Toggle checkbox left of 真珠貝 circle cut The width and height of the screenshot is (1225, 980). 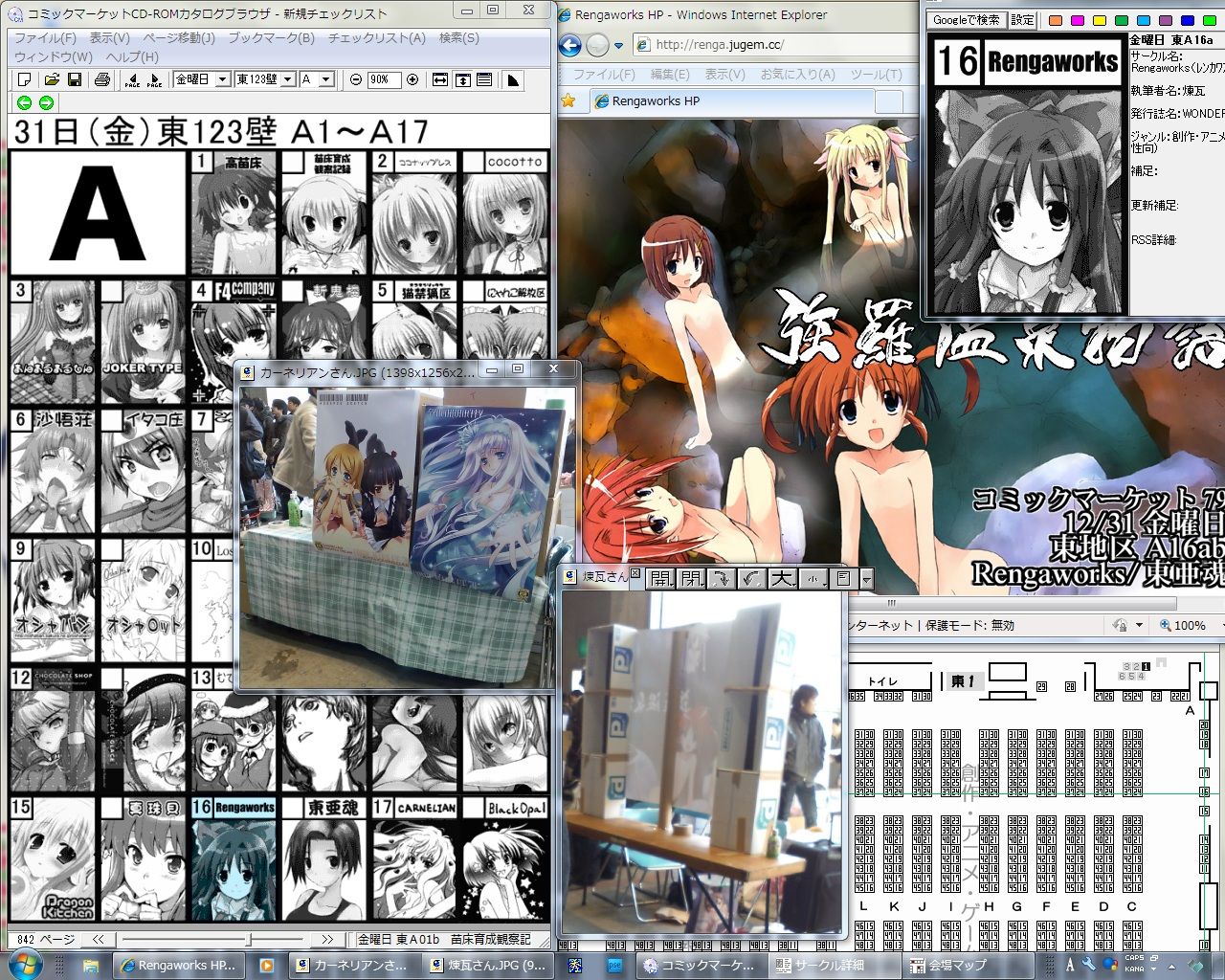coord(111,808)
